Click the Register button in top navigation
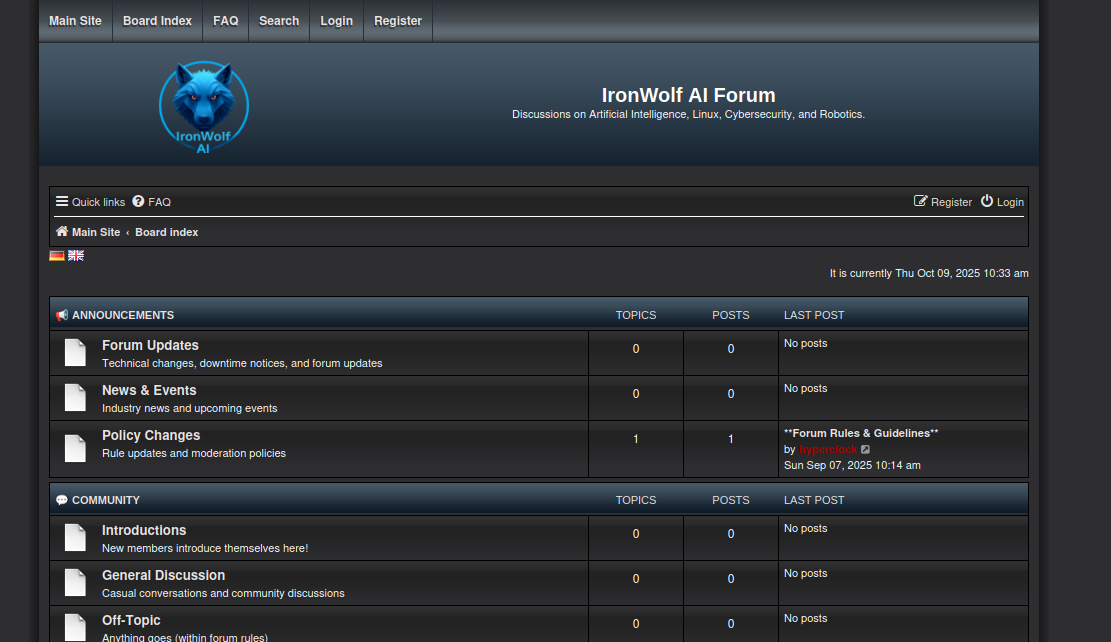The width and height of the screenshot is (1111, 642). click(x=398, y=20)
